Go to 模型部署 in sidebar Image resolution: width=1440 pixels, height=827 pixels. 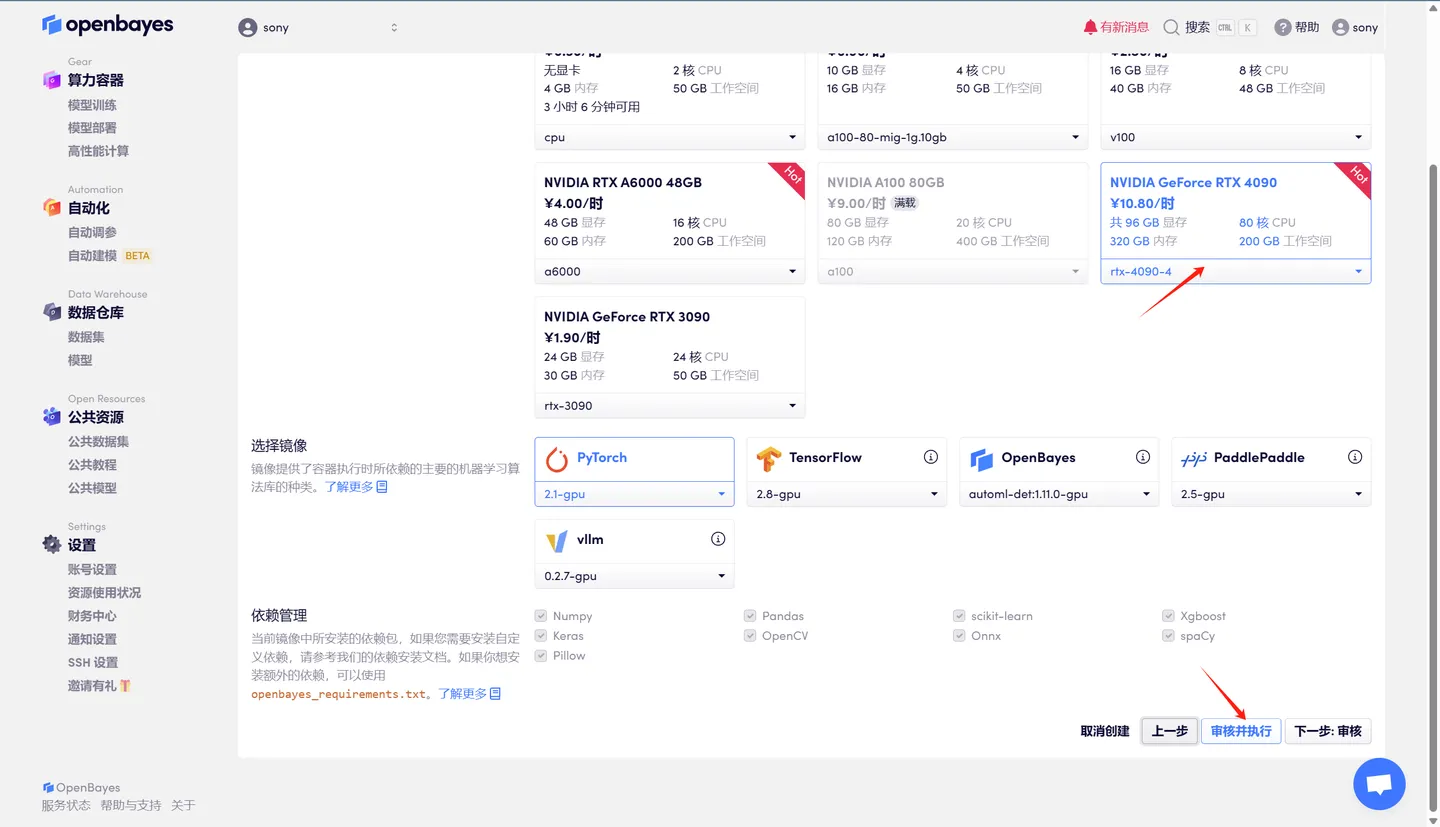[x=92, y=128]
